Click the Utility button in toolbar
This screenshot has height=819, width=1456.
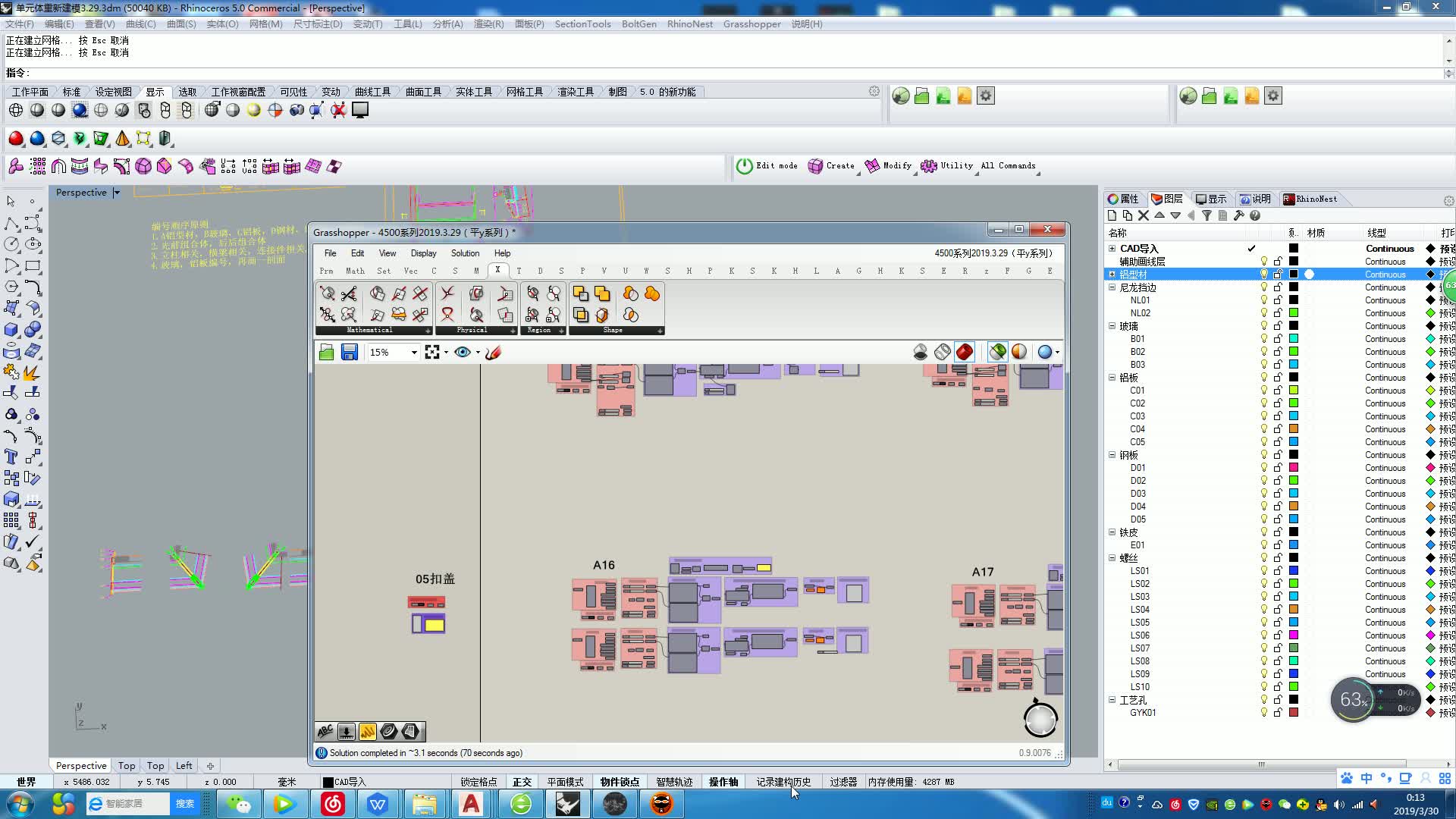click(947, 166)
